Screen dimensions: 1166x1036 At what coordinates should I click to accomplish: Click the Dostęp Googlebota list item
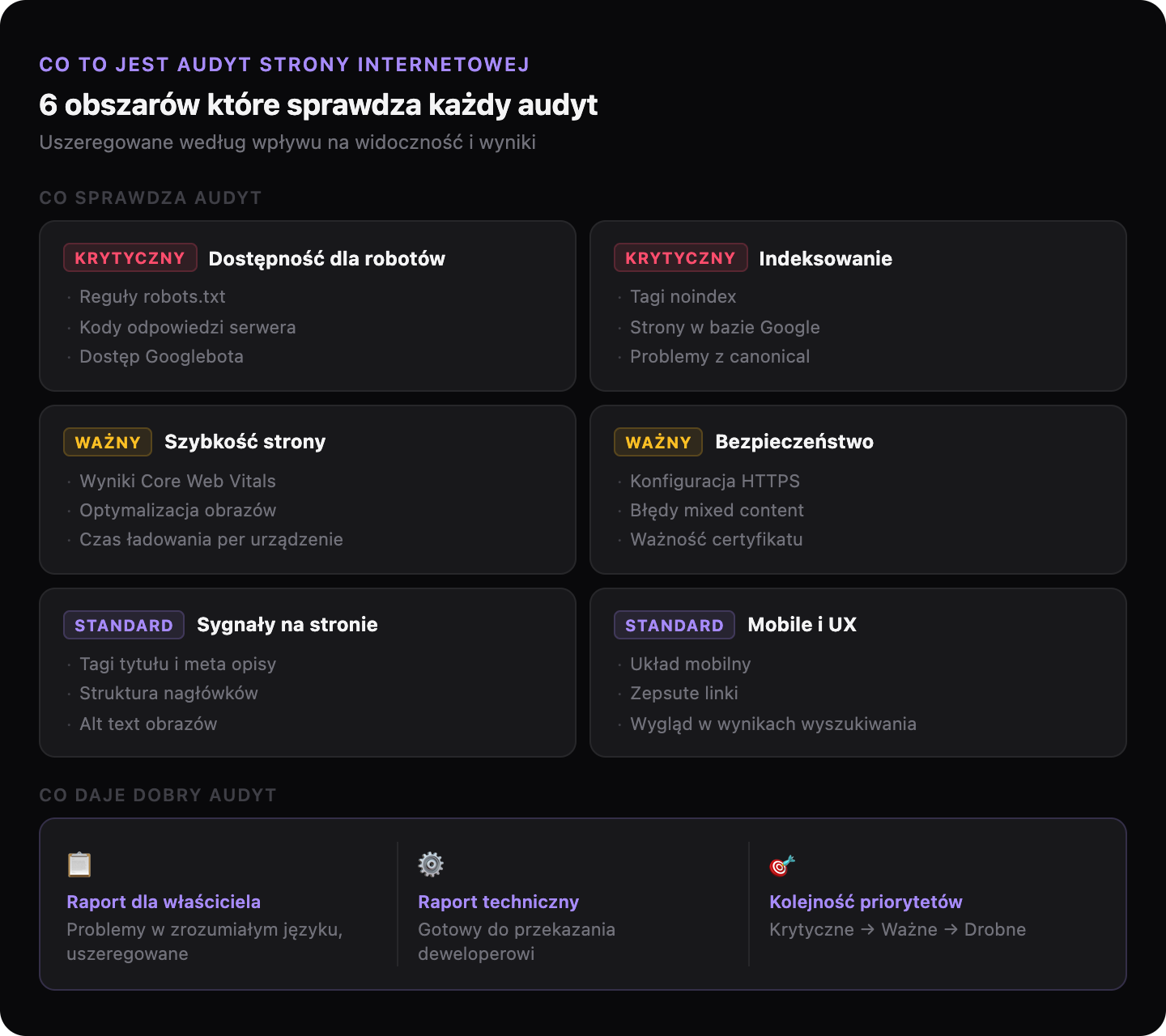pyautogui.click(x=161, y=357)
